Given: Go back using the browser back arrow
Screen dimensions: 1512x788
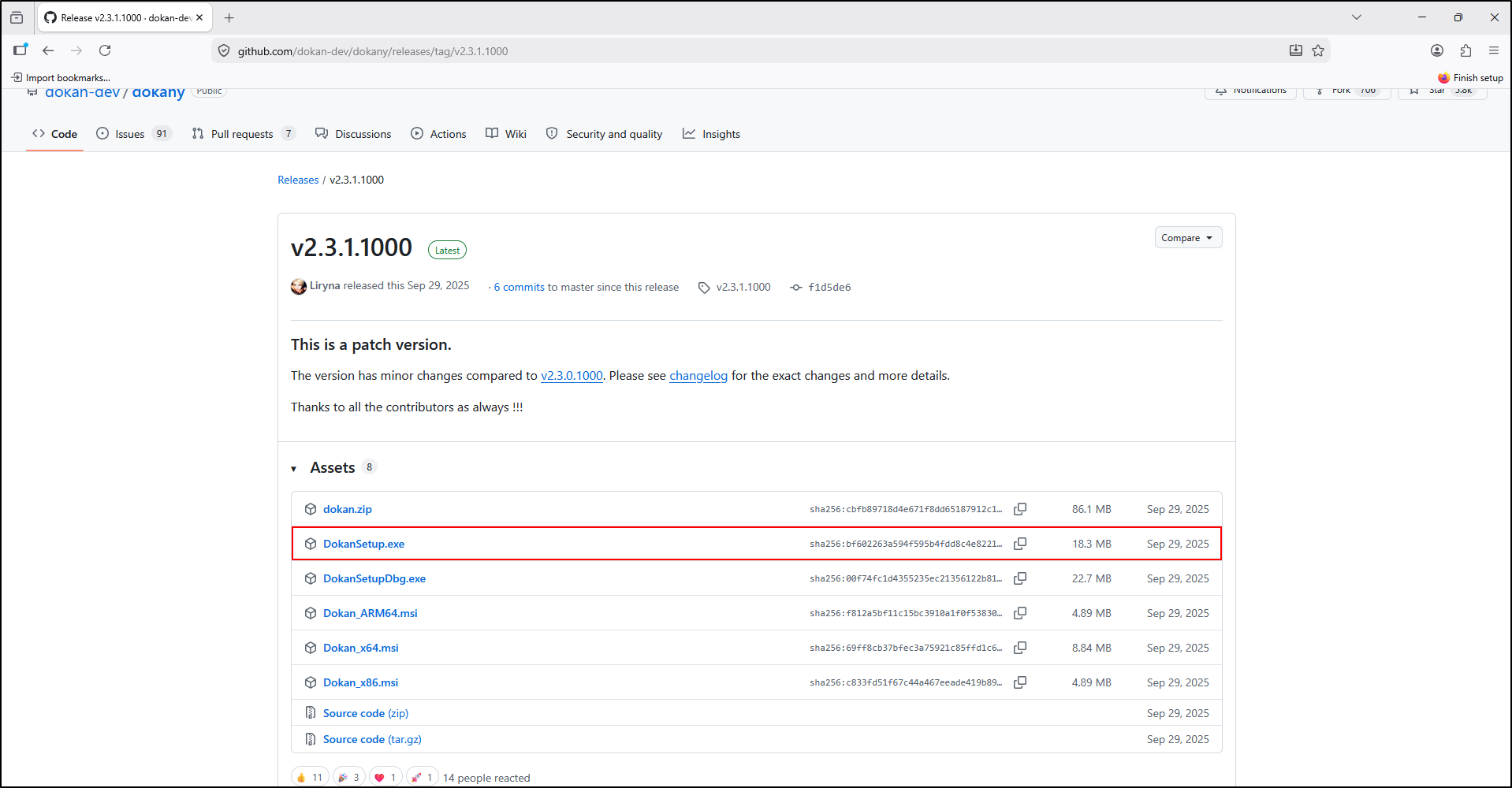Looking at the screenshot, I should click(x=48, y=50).
